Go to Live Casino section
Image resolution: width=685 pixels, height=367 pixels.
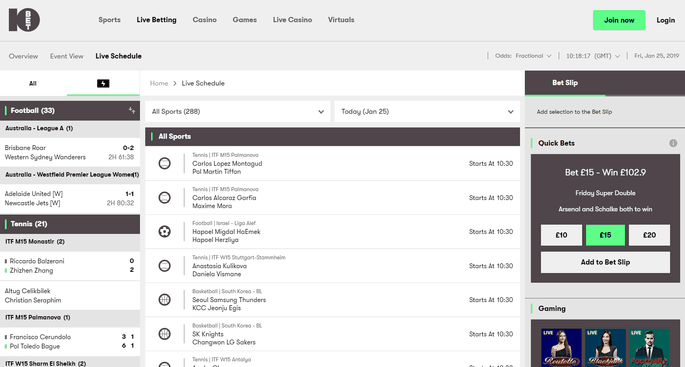pyautogui.click(x=292, y=20)
